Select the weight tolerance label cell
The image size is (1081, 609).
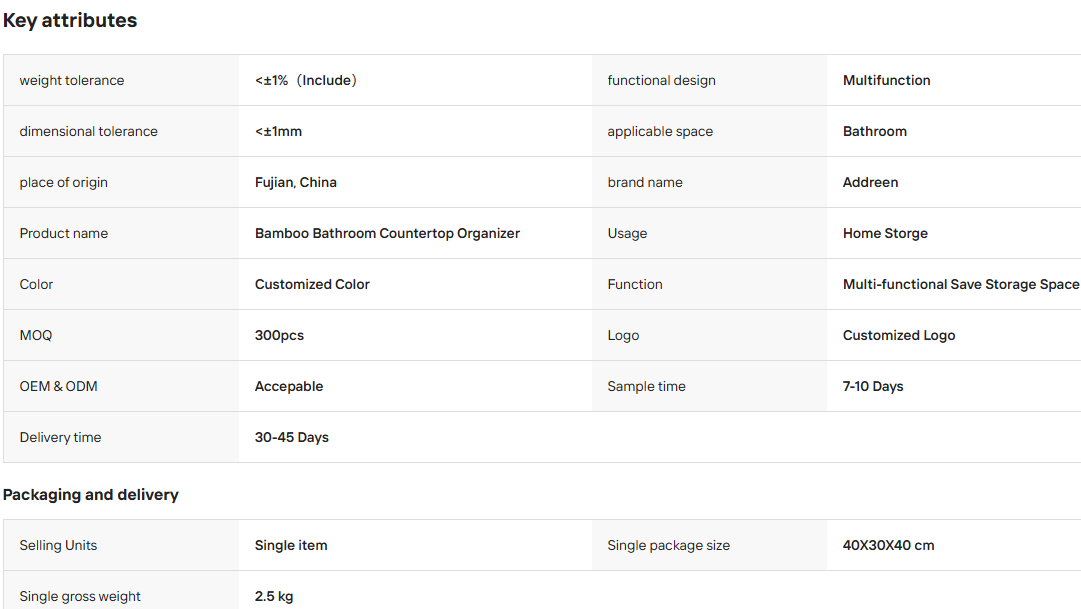(121, 80)
